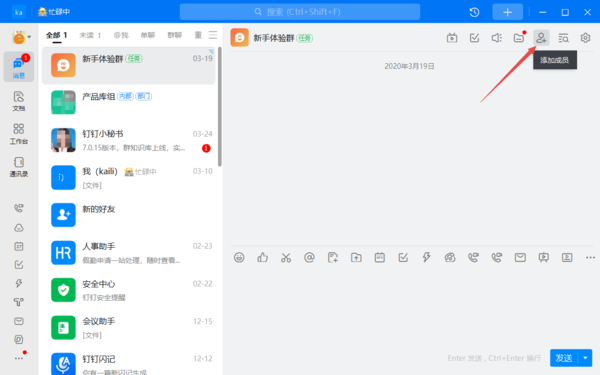Click the to-do check icon in the message toolbar

[x=403, y=258]
